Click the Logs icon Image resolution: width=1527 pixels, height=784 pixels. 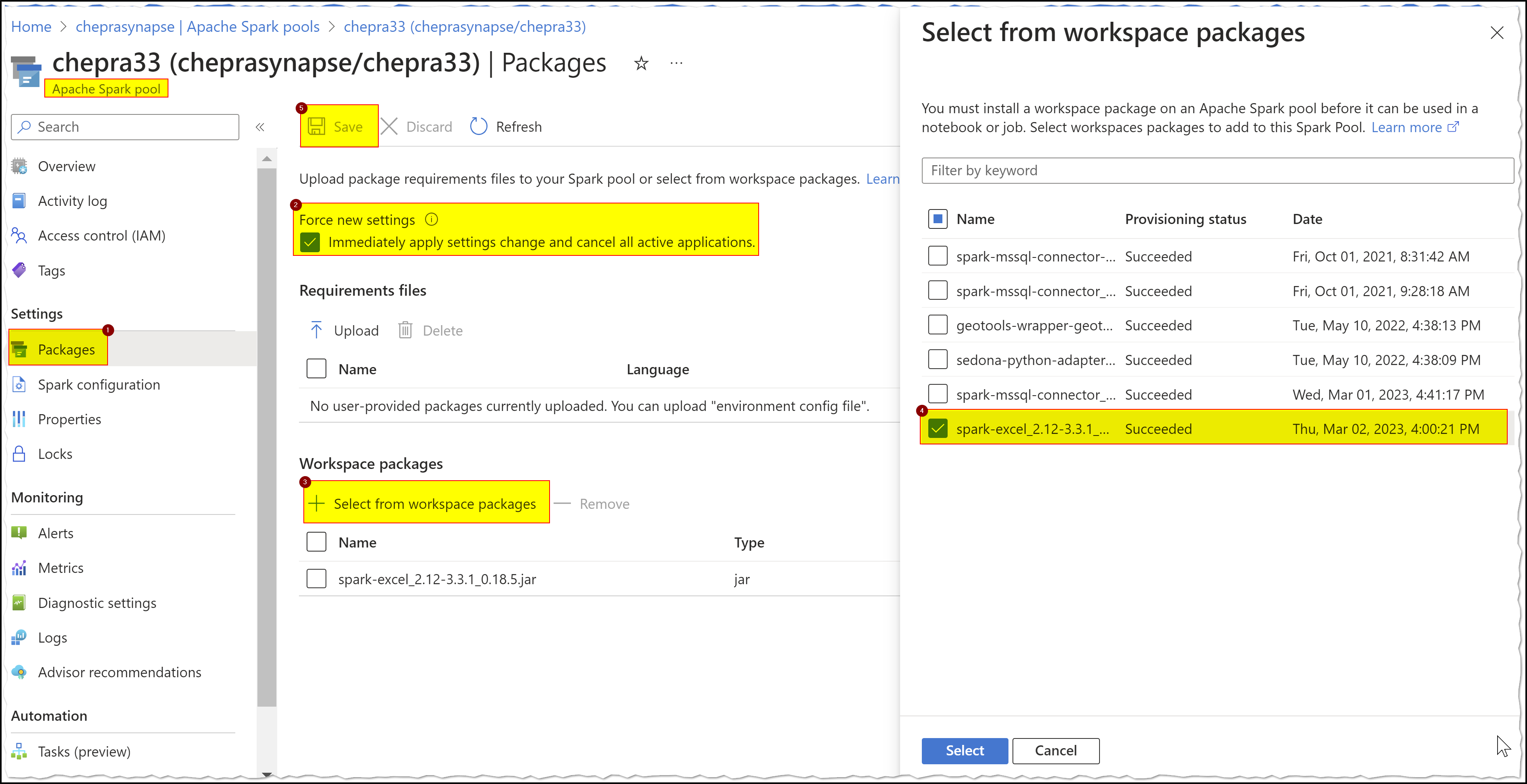point(19,637)
